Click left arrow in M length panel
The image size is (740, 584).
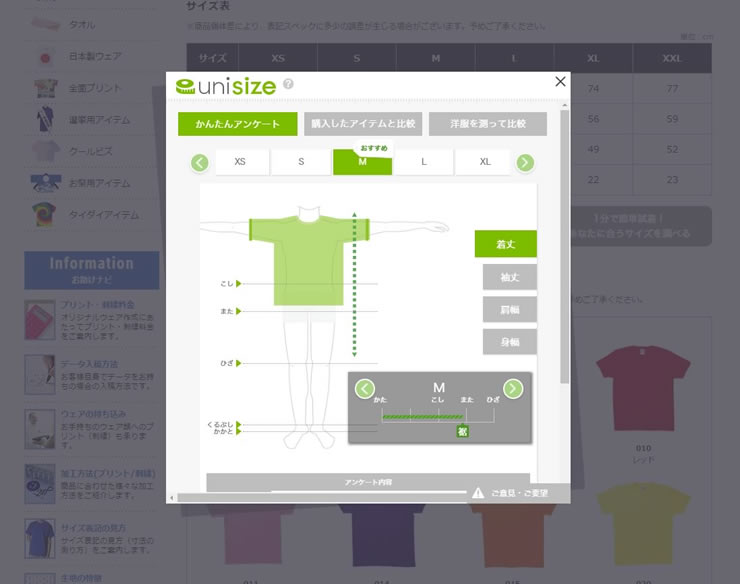pyautogui.click(x=365, y=389)
